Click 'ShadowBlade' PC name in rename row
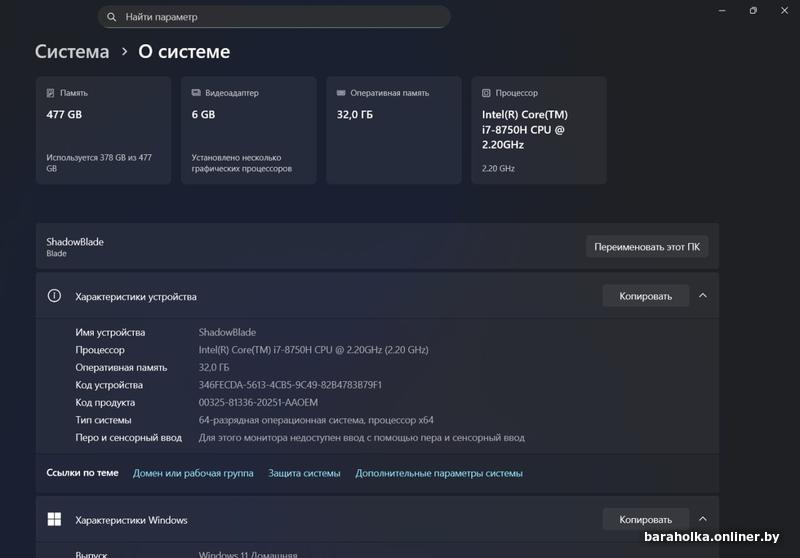 pyautogui.click(x=75, y=242)
